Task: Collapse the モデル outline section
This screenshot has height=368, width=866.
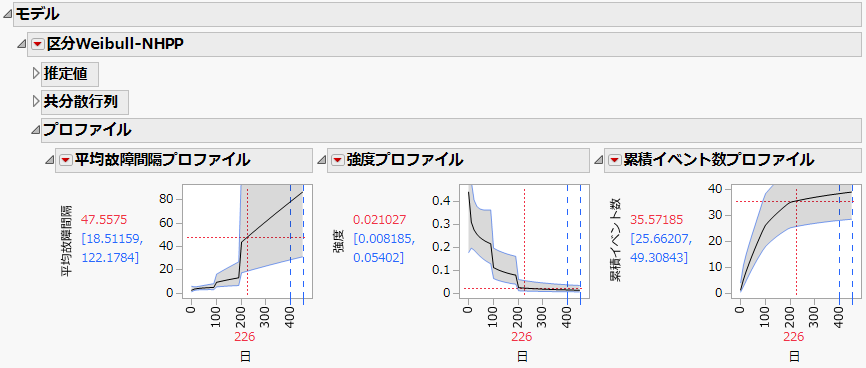Action: (x=7, y=15)
